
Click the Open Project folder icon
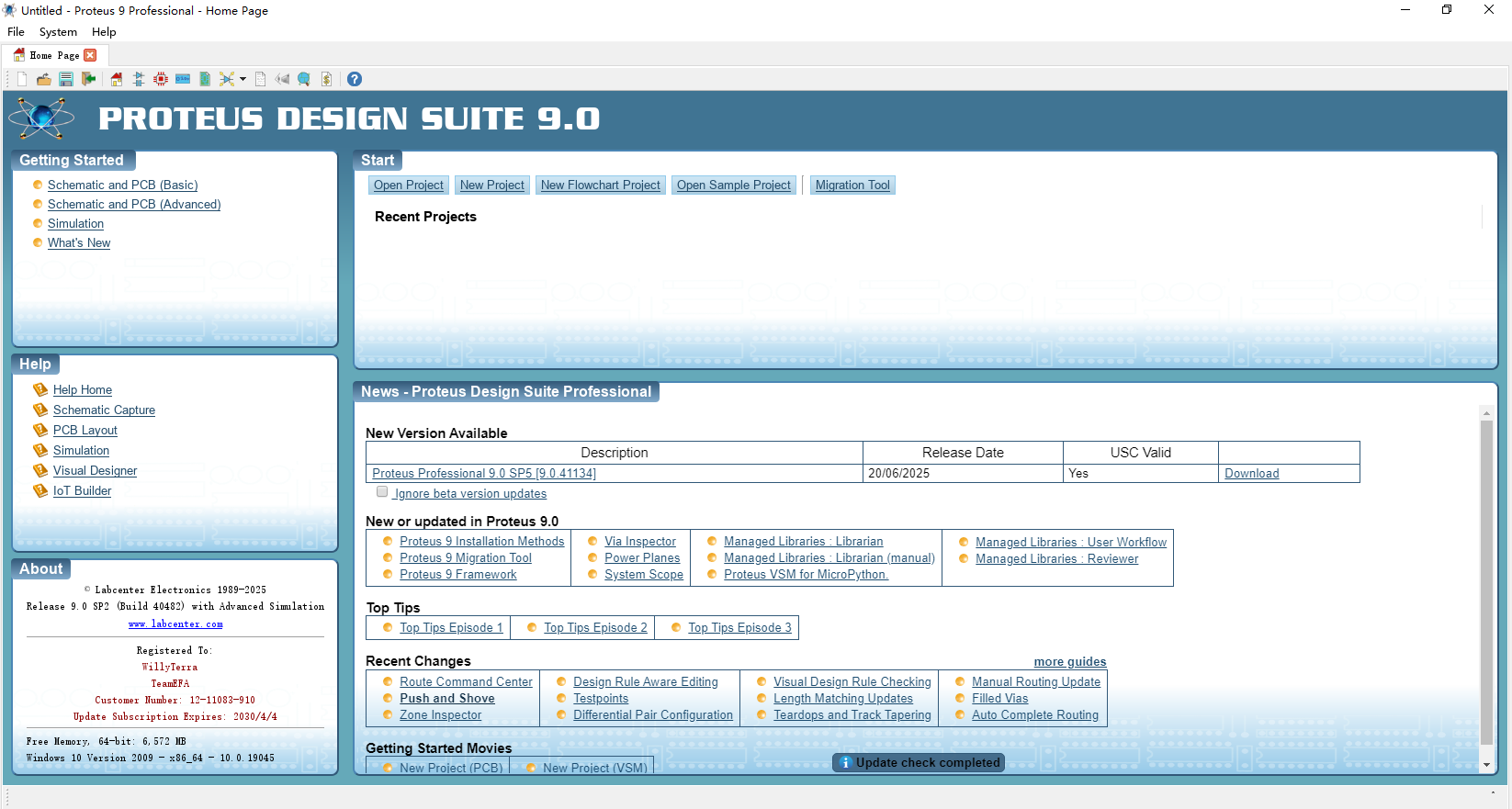click(x=43, y=79)
